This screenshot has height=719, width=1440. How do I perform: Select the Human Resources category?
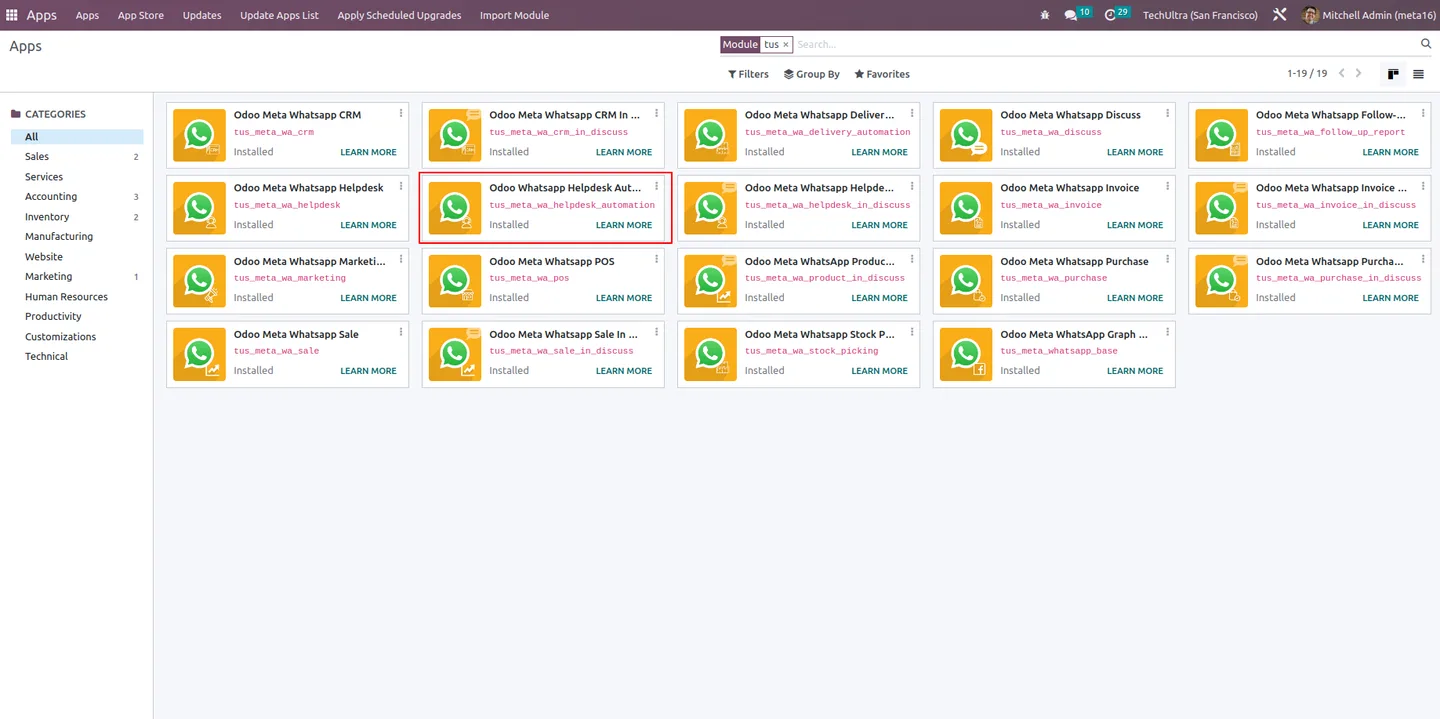pos(77,297)
